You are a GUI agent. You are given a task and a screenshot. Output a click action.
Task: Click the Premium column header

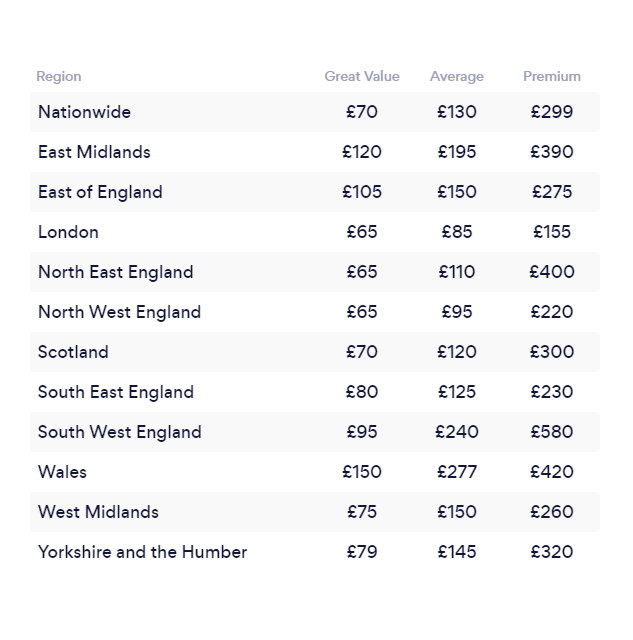[x=552, y=76]
